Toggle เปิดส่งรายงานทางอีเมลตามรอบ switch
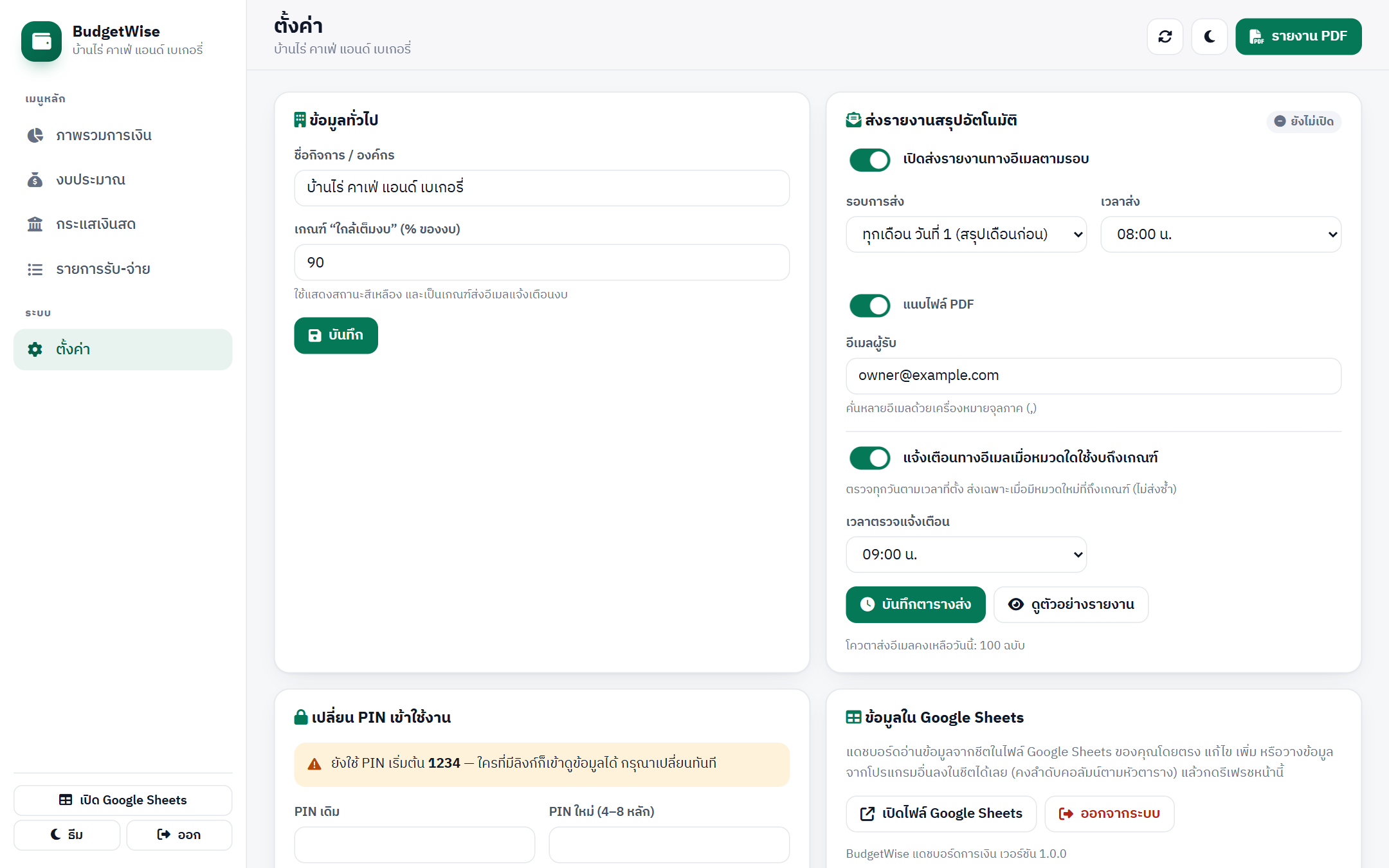 [869, 159]
